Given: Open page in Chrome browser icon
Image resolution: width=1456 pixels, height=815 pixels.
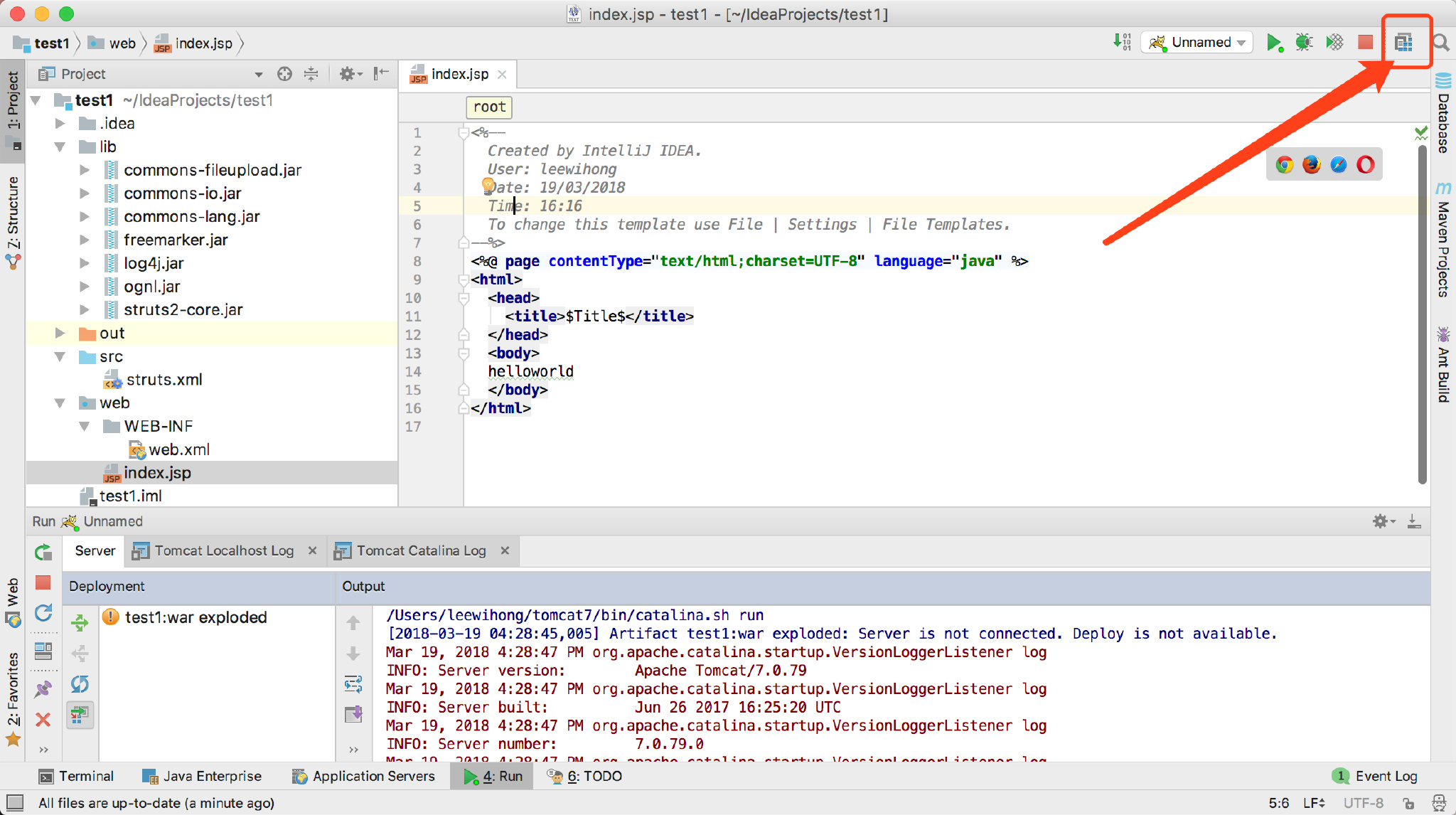Looking at the screenshot, I should [1284, 165].
